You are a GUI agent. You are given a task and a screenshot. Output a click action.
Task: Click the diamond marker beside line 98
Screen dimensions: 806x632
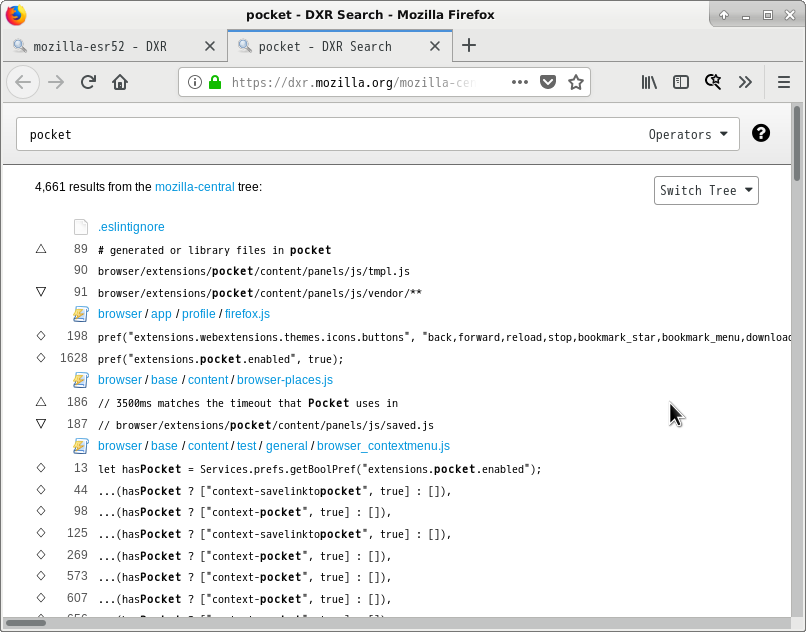[x=41, y=511]
